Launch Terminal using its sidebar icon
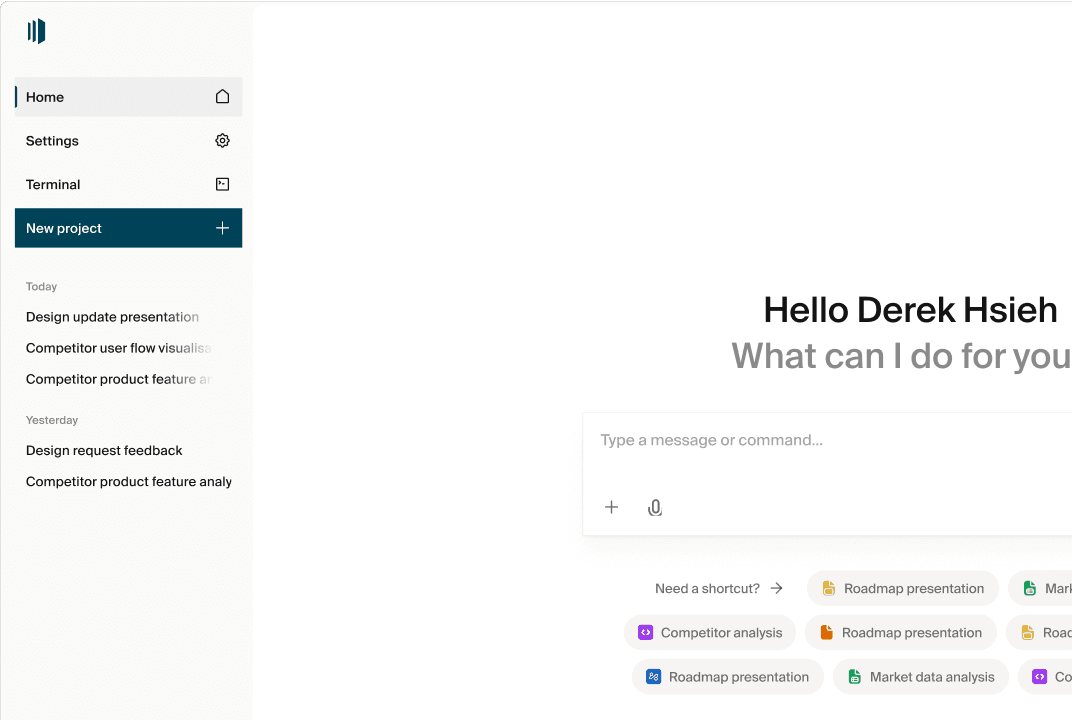 pyautogui.click(x=222, y=184)
